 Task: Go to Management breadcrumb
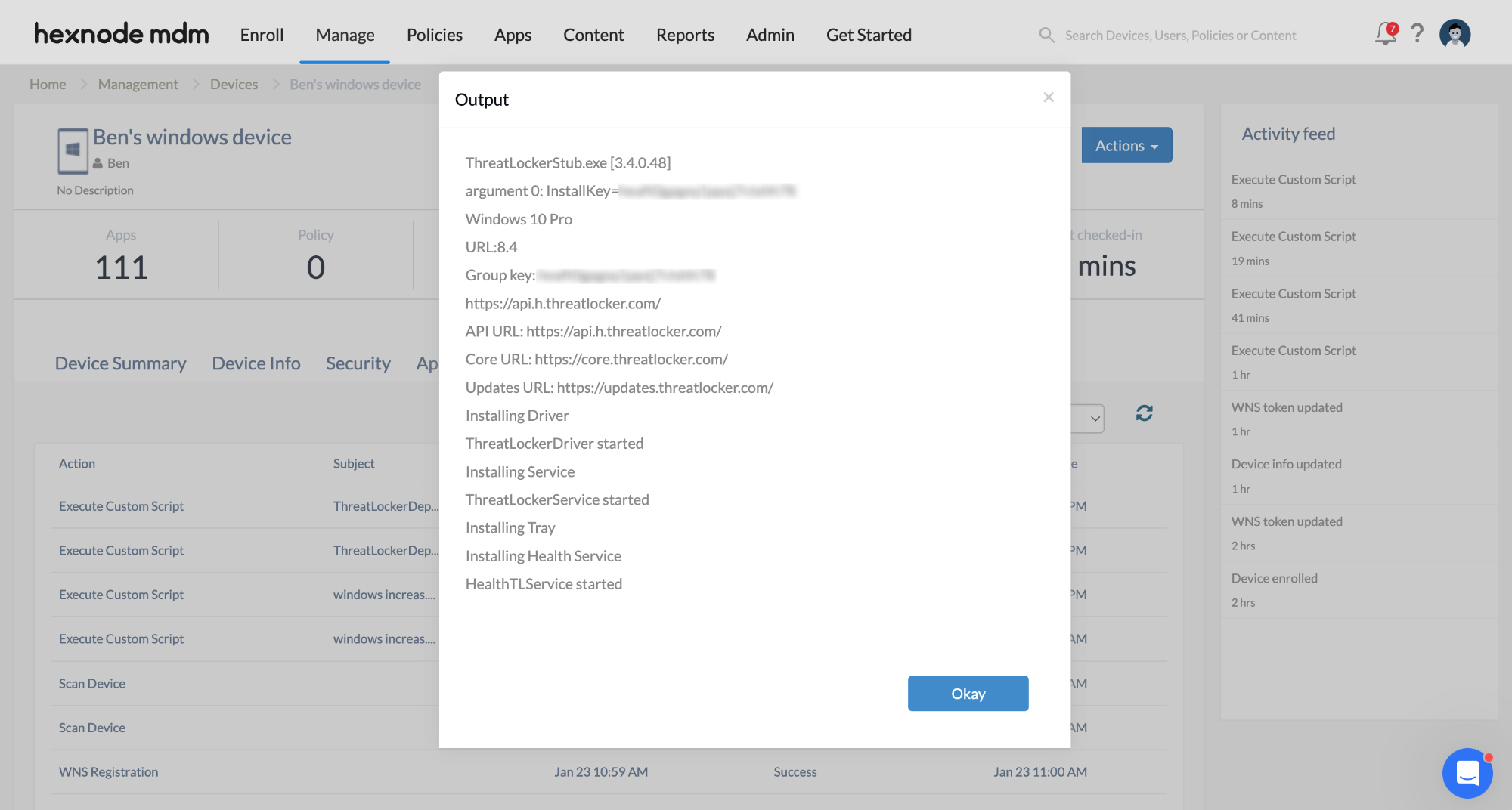point(138,84)
